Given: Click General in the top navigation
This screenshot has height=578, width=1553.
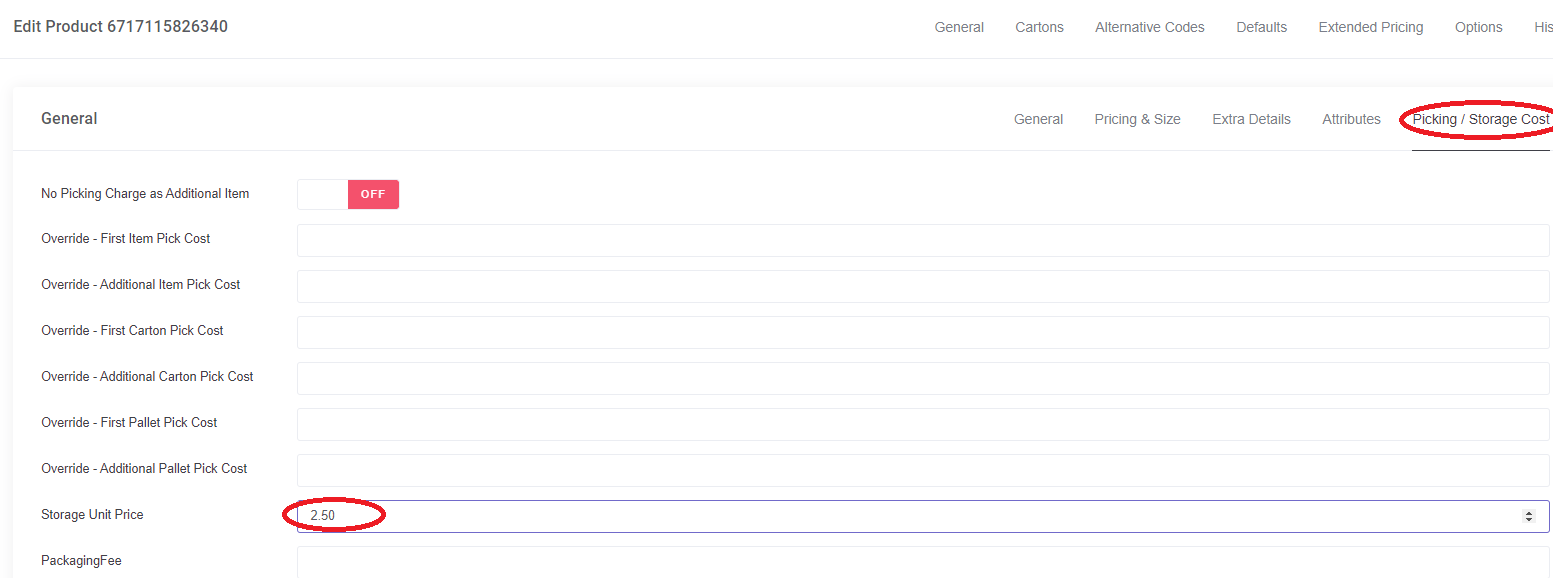Looking at the screenshot, I should [959, 27].
